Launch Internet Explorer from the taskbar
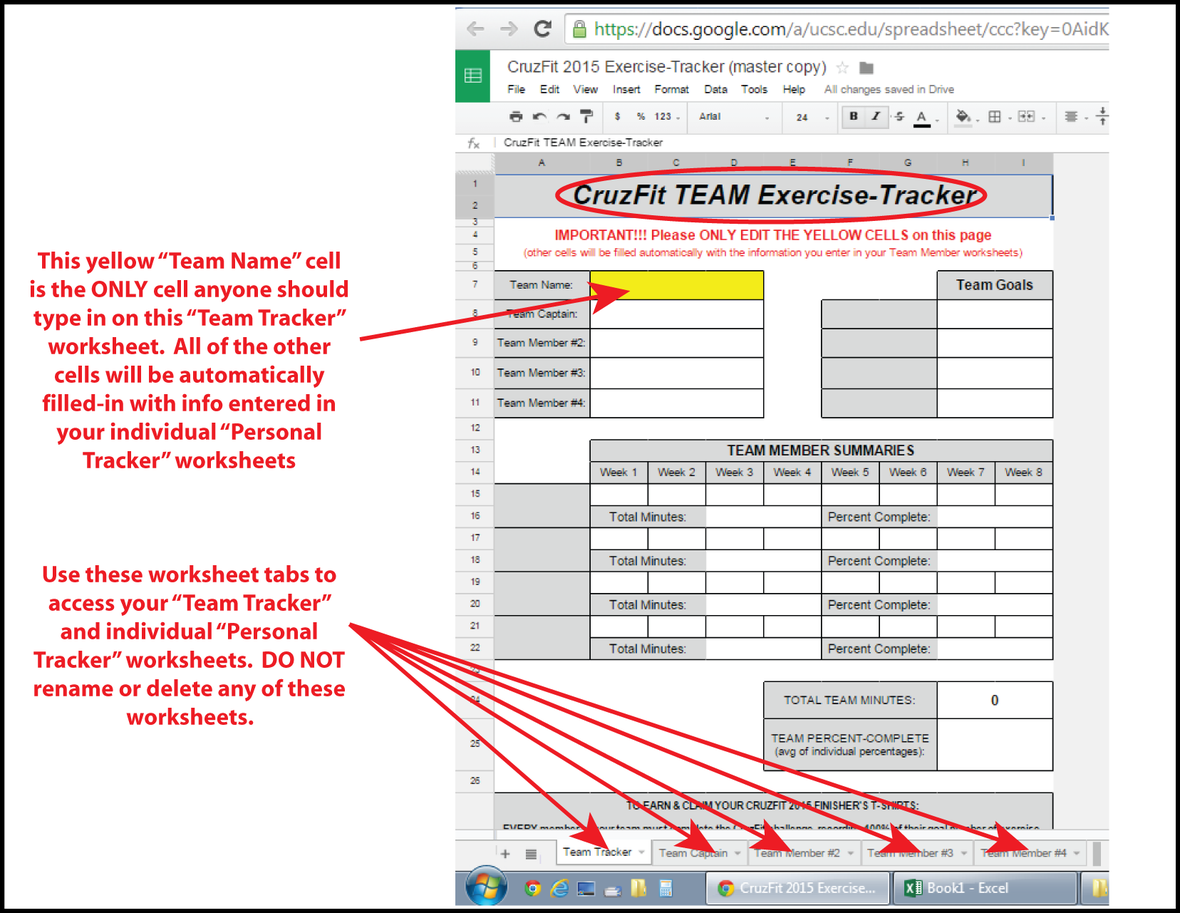Viewport: 1180px width, 913px height. pyautogui.click(x=559, y=888)
